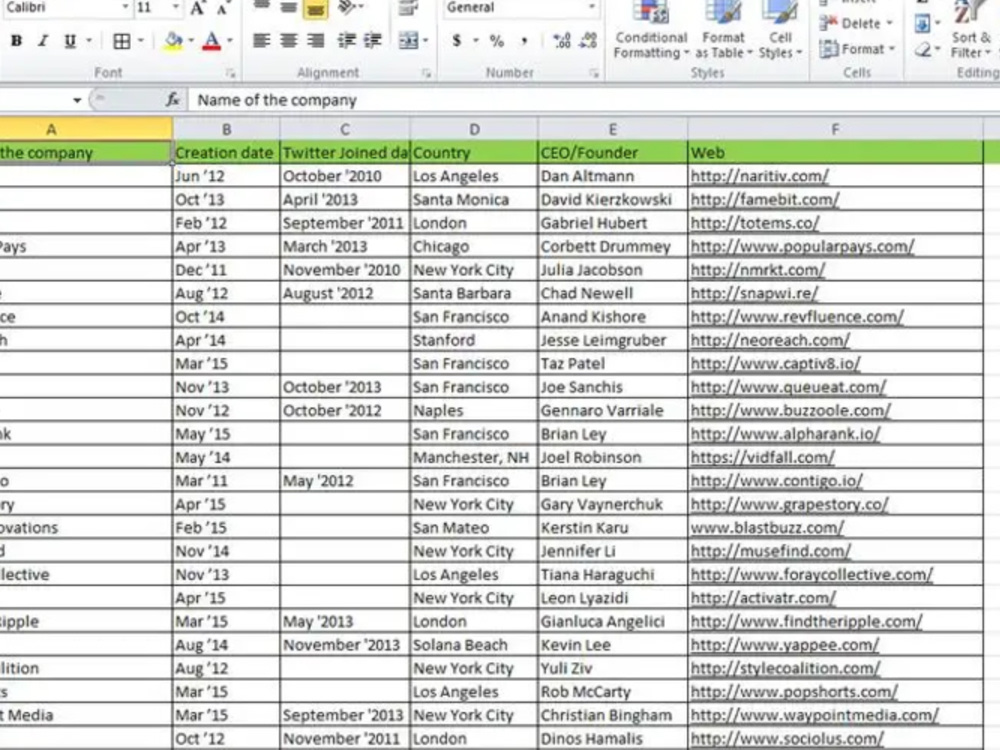Select the 'CEO/Founder' header cell
Viewport: 1000px width, 750px height.
tap(613, 152)
